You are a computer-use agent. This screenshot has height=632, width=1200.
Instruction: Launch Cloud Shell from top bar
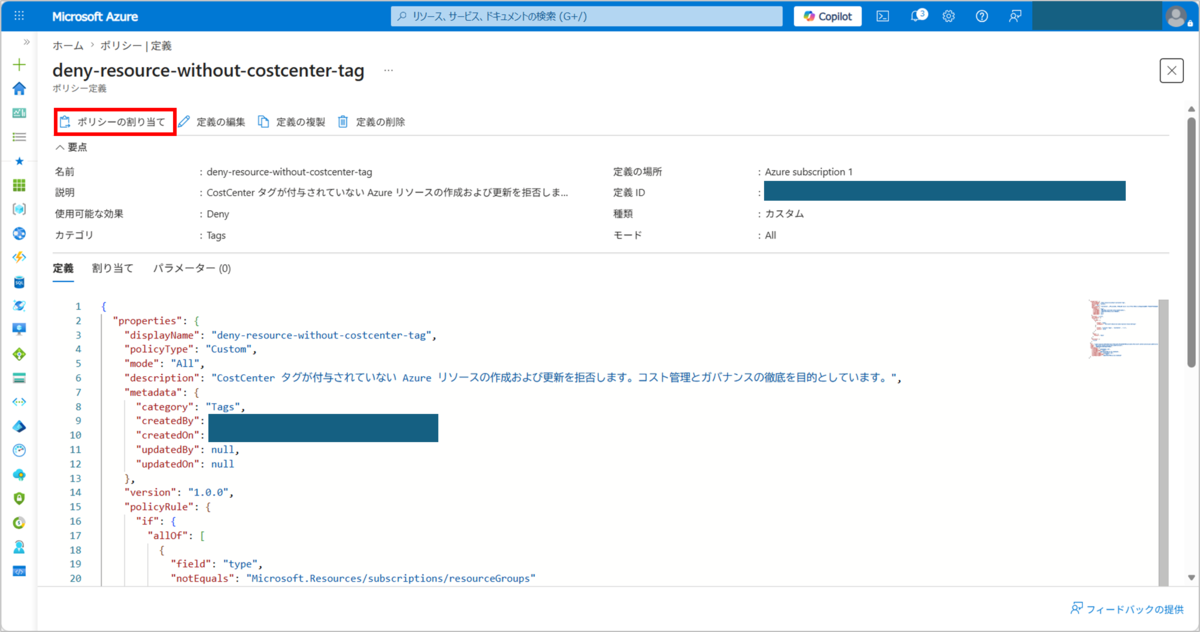(x=883, y=16)
